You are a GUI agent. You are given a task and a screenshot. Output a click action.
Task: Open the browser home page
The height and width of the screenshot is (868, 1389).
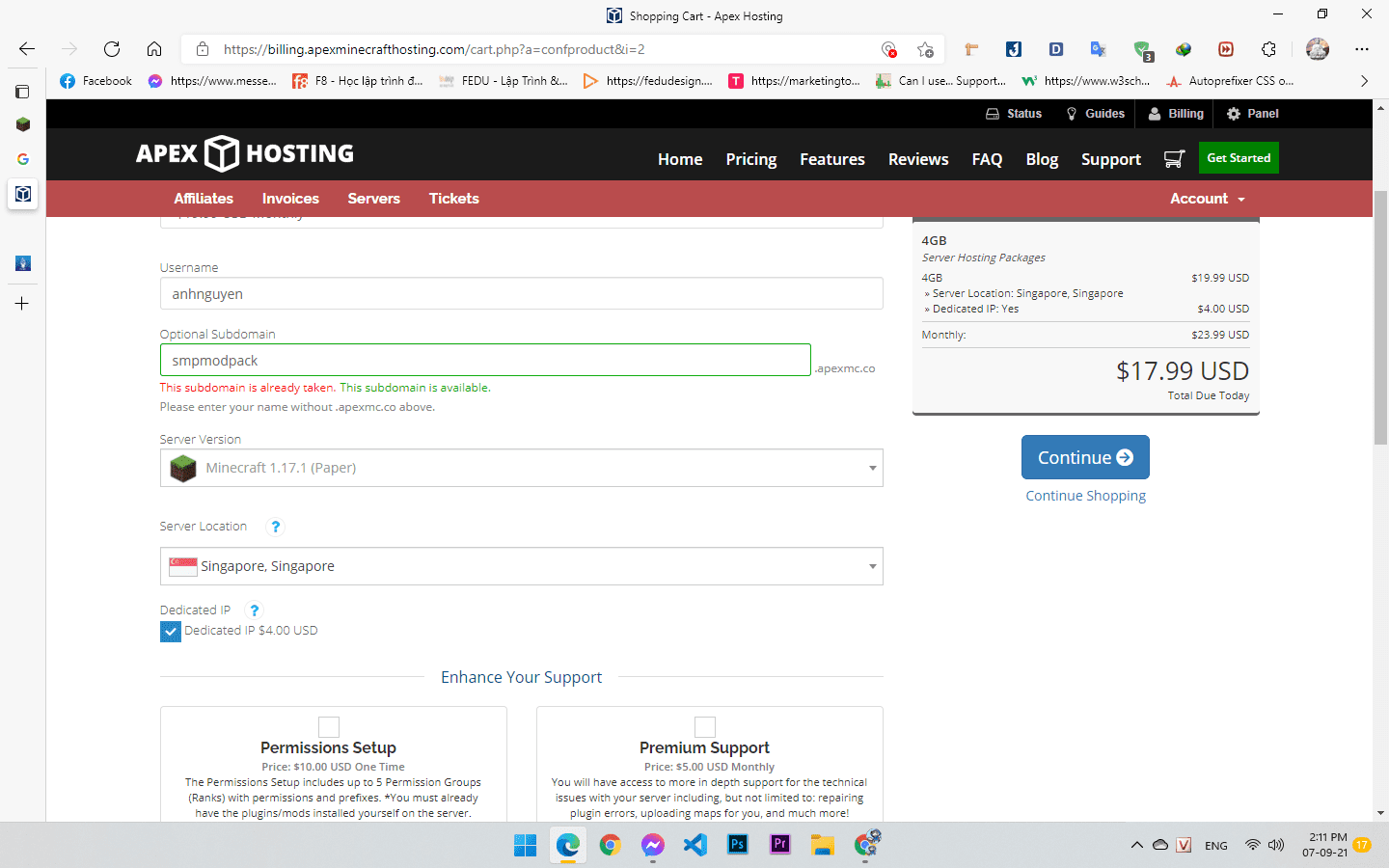click(x=154, y=49)
